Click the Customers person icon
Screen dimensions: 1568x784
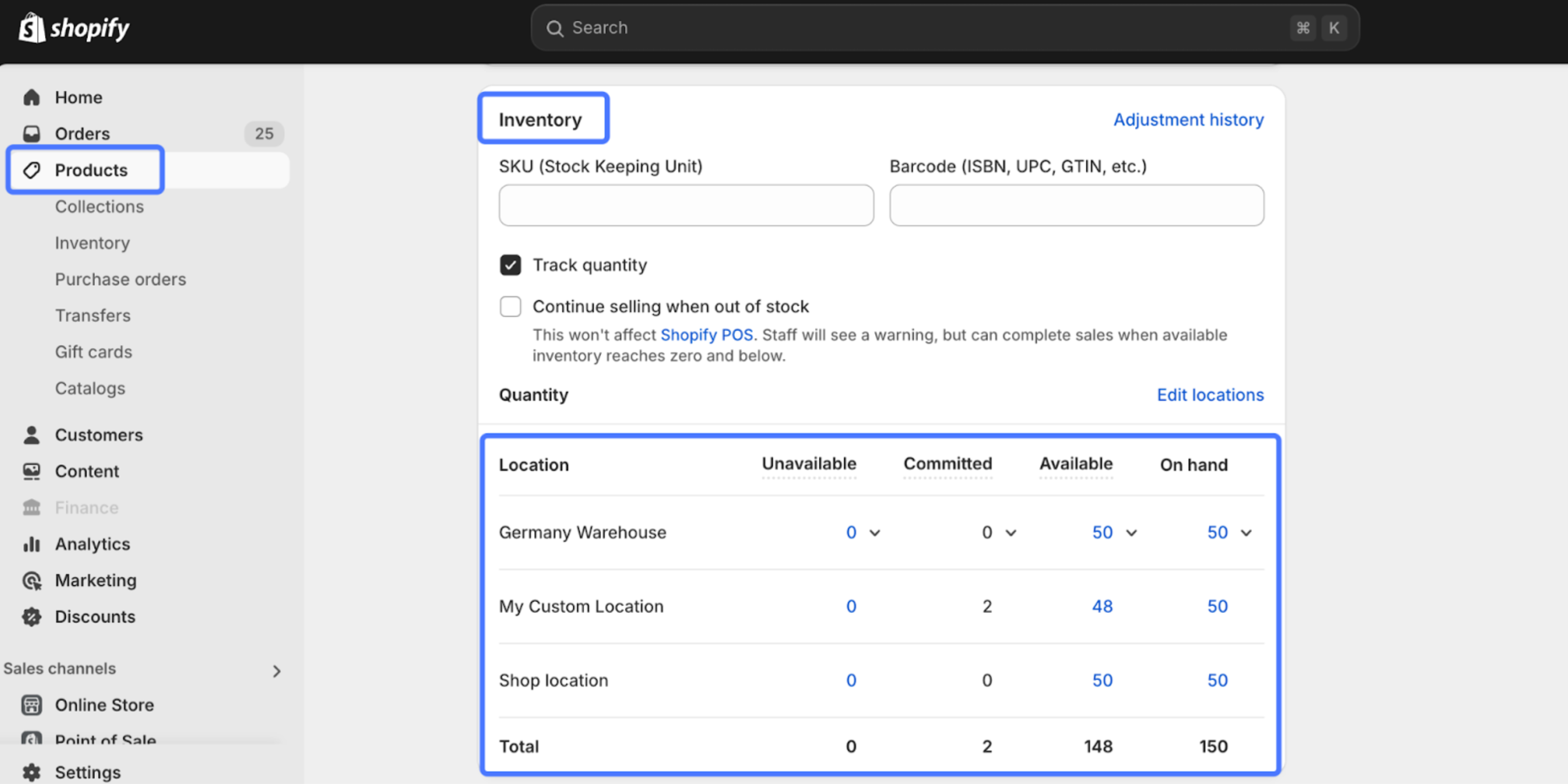[x=31, y=434]
